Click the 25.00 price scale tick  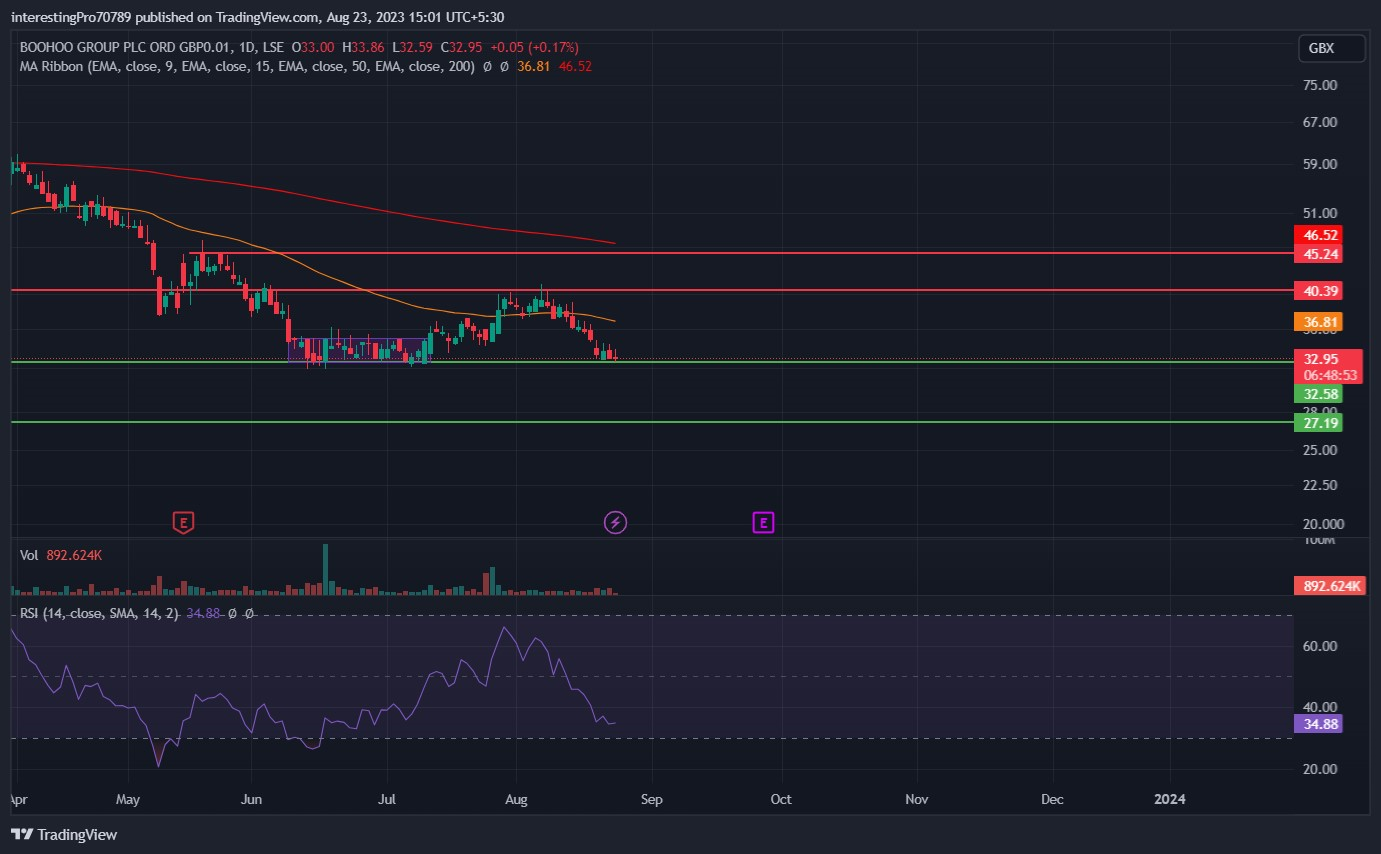pos(1321,450)
